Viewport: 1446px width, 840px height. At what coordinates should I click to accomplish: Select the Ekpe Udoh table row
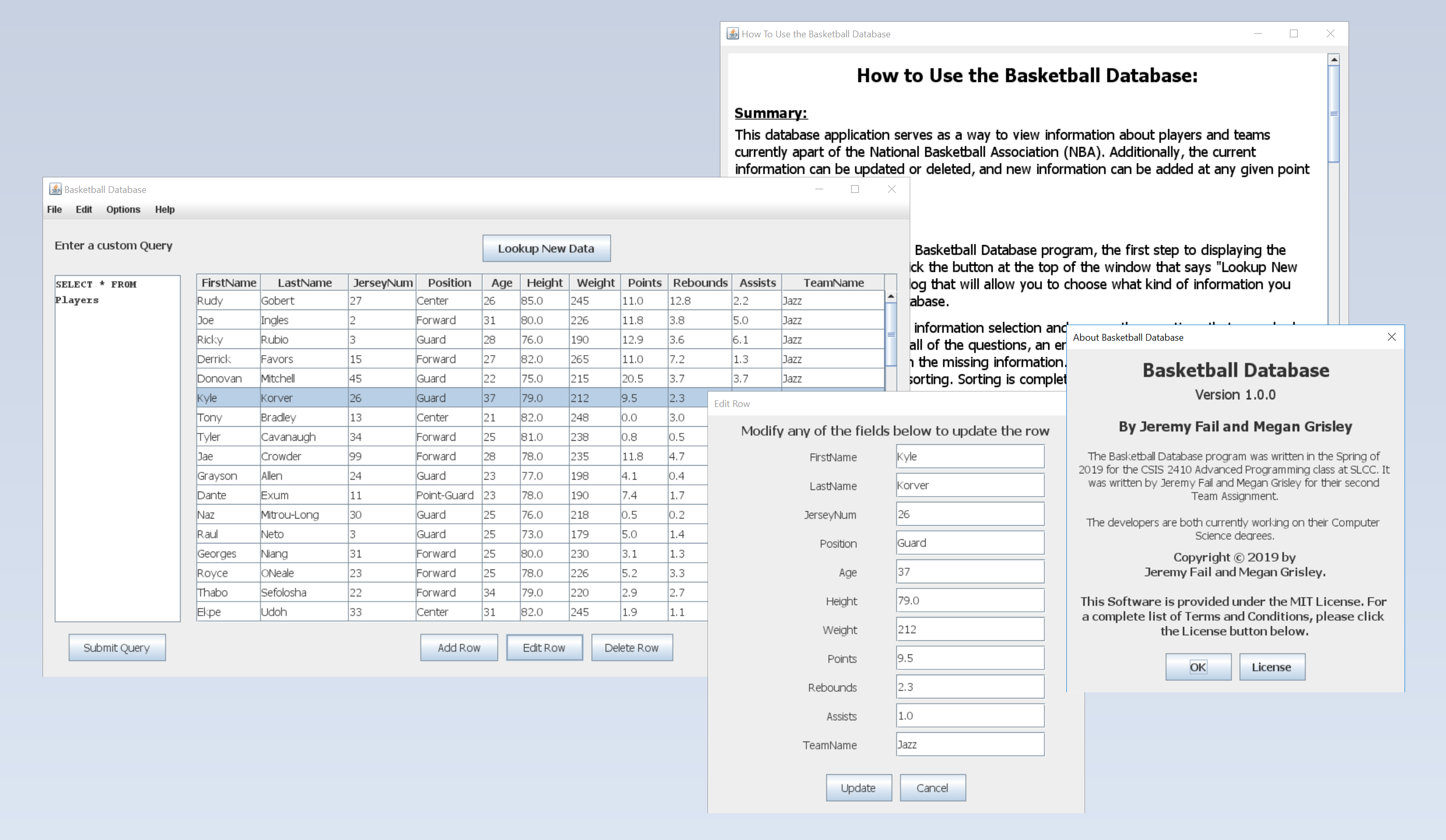pos(452,612)
